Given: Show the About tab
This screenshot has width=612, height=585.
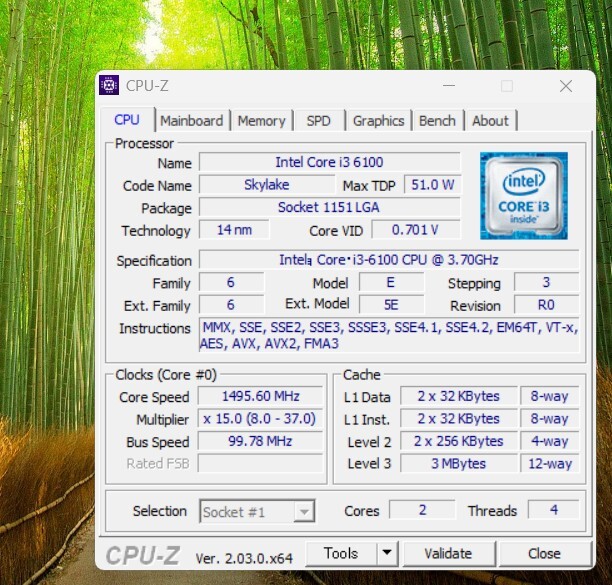Looking at the screenshot, I should click(x=490, y=121).
